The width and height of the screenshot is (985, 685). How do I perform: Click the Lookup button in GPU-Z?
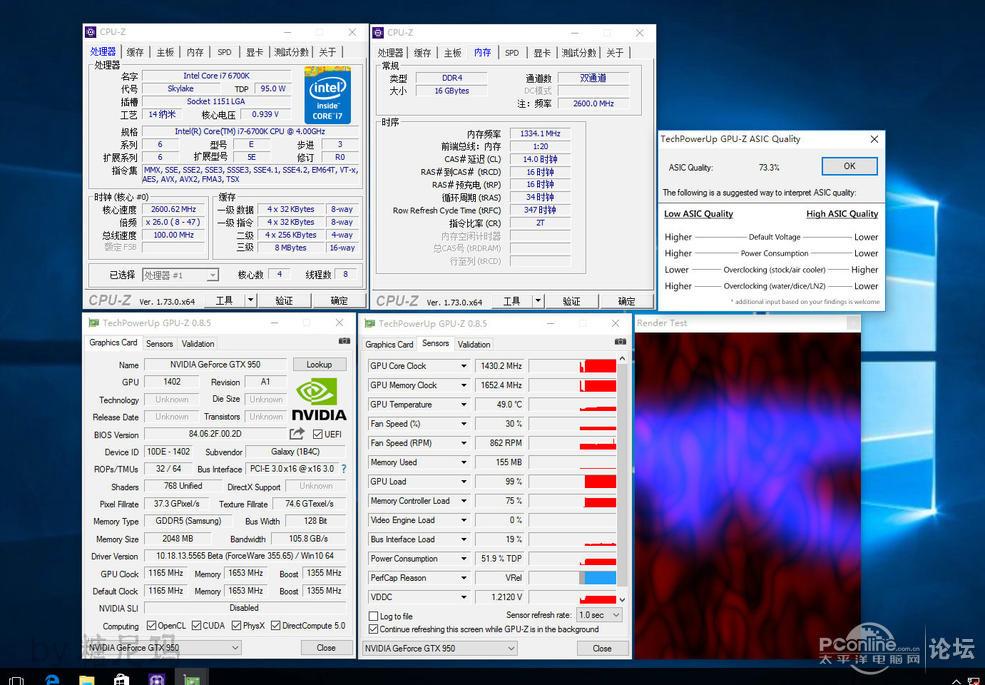[320, 364]
